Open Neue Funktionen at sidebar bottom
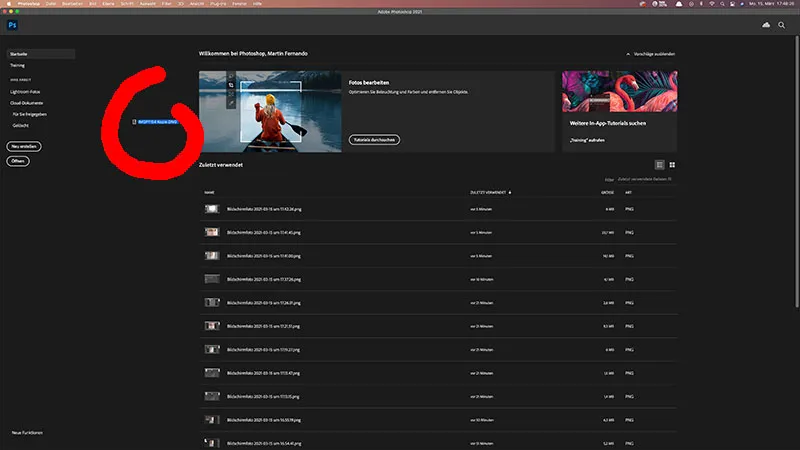Image resolution: width=800 pixels, height=450 pixels. (x=27, y=433)
